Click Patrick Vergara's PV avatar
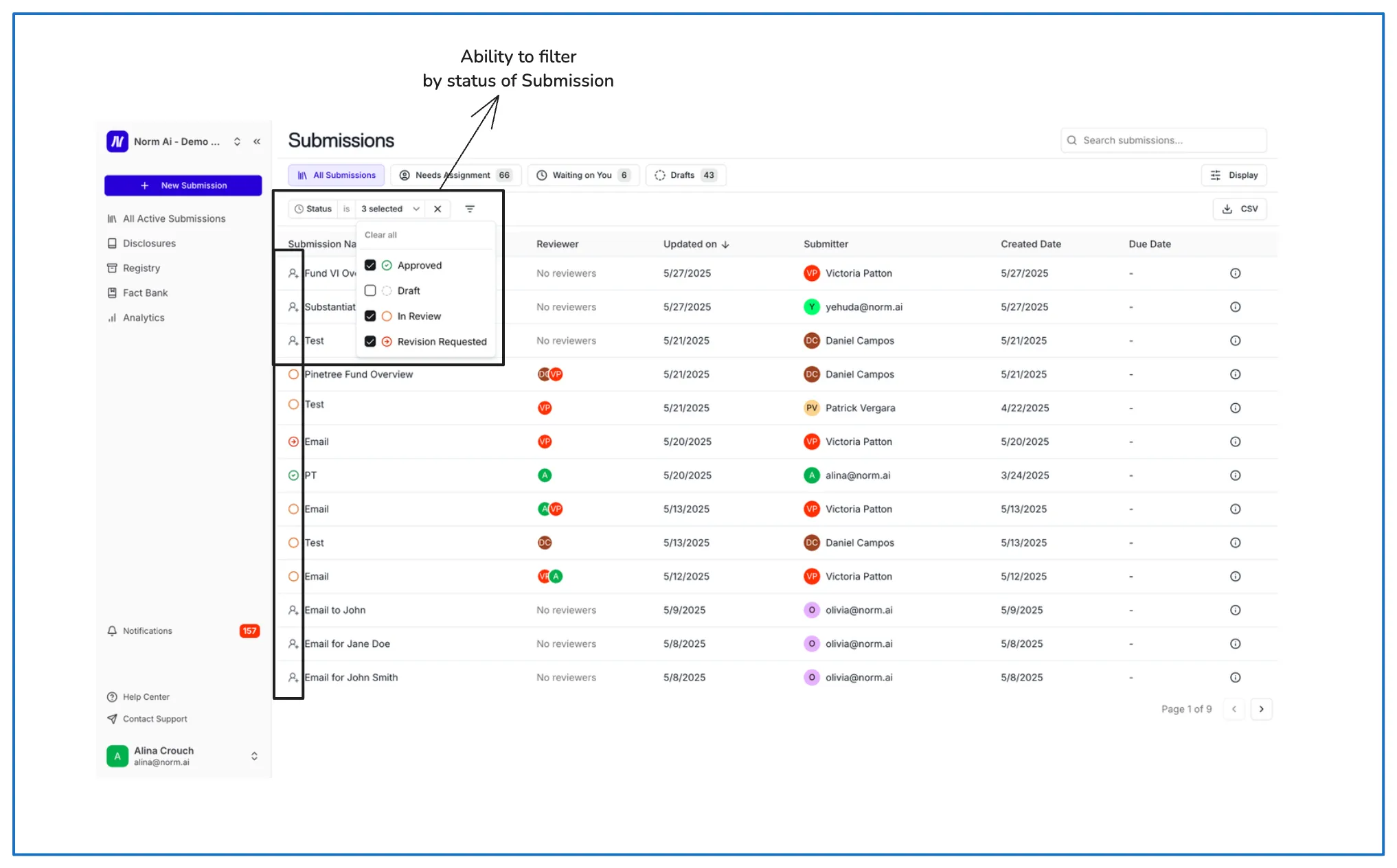This screenshot has width=1397, height=868. point(811,408)
